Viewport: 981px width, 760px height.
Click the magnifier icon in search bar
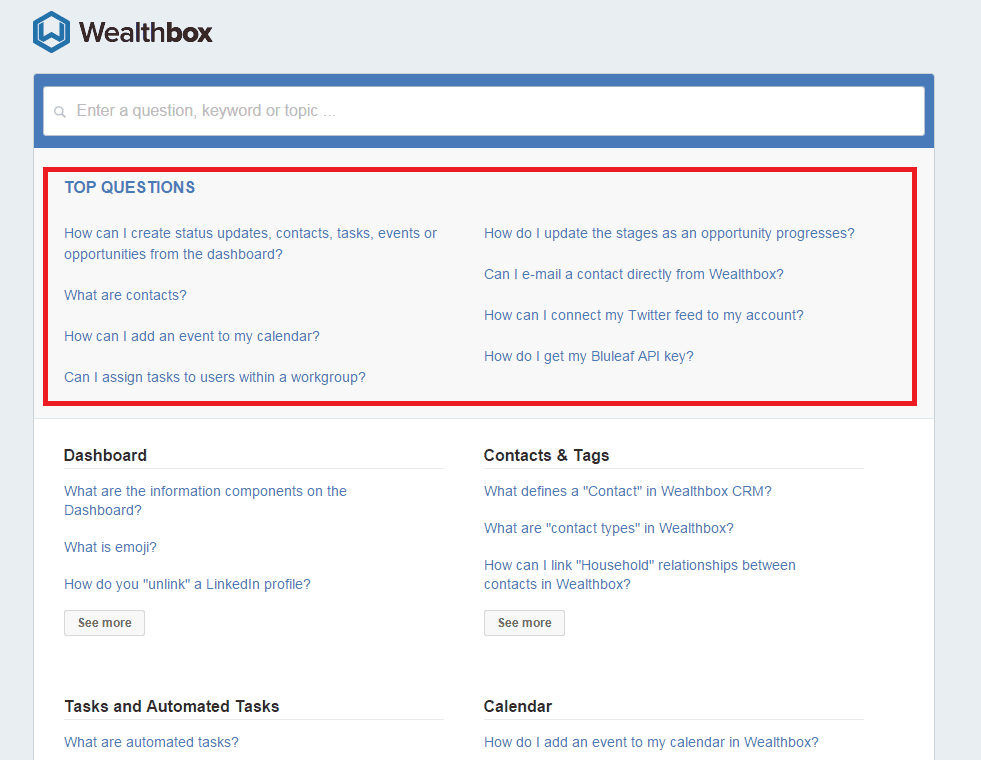[60, 111]
